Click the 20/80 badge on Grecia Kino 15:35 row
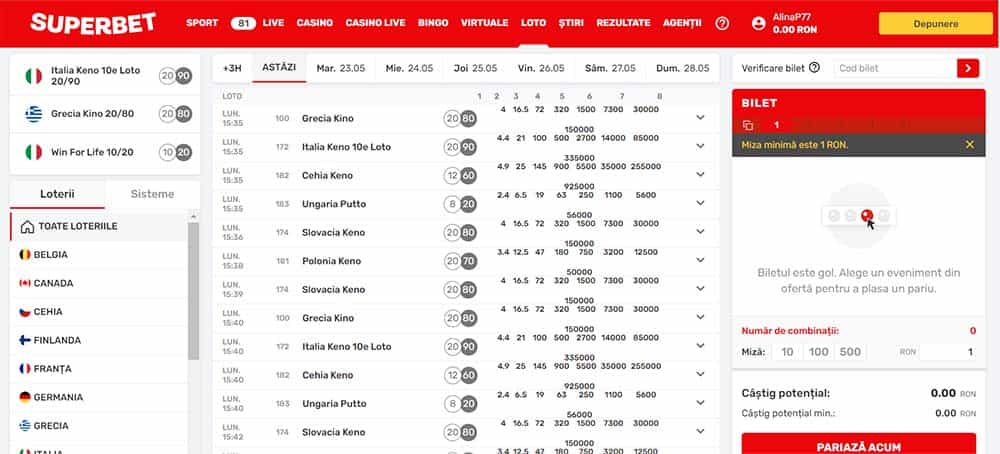 click(x=460, y=119)
